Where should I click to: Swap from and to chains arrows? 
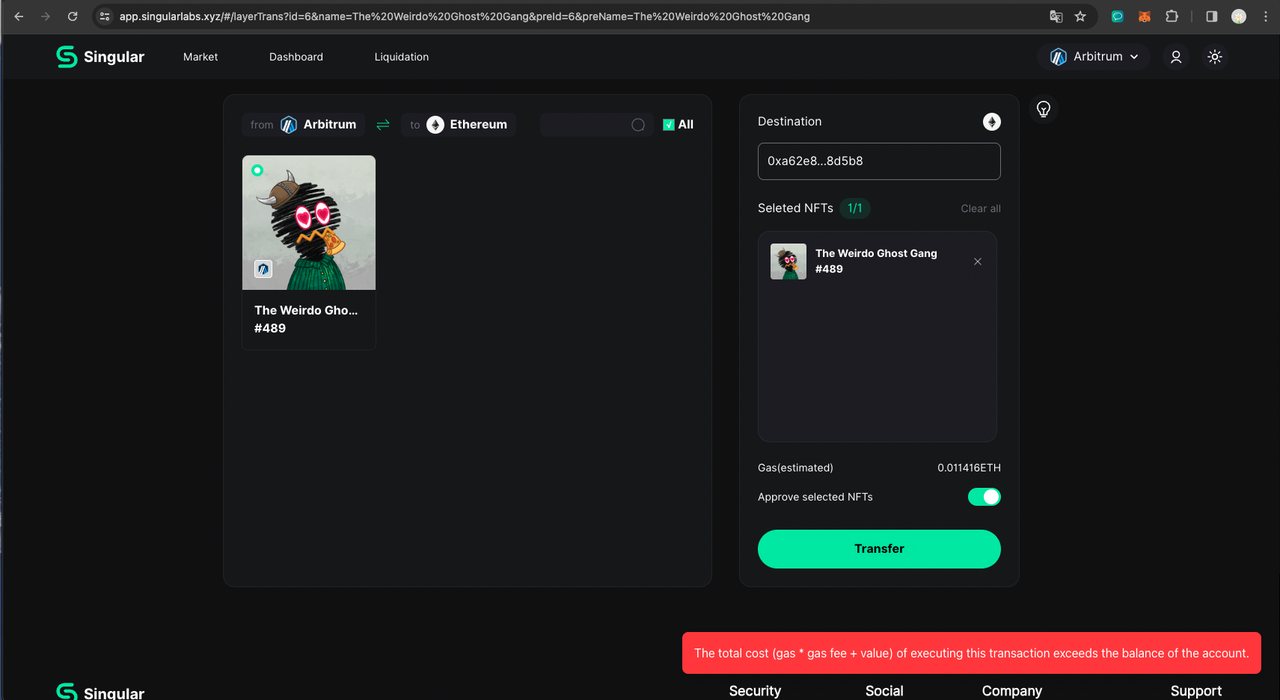(383, 125)
